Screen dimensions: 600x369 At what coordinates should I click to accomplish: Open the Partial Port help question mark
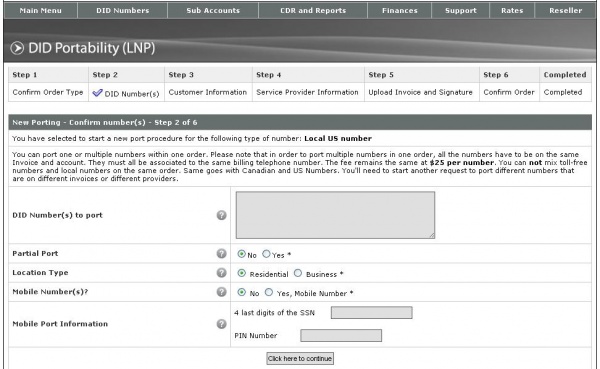tap(222, 253)
